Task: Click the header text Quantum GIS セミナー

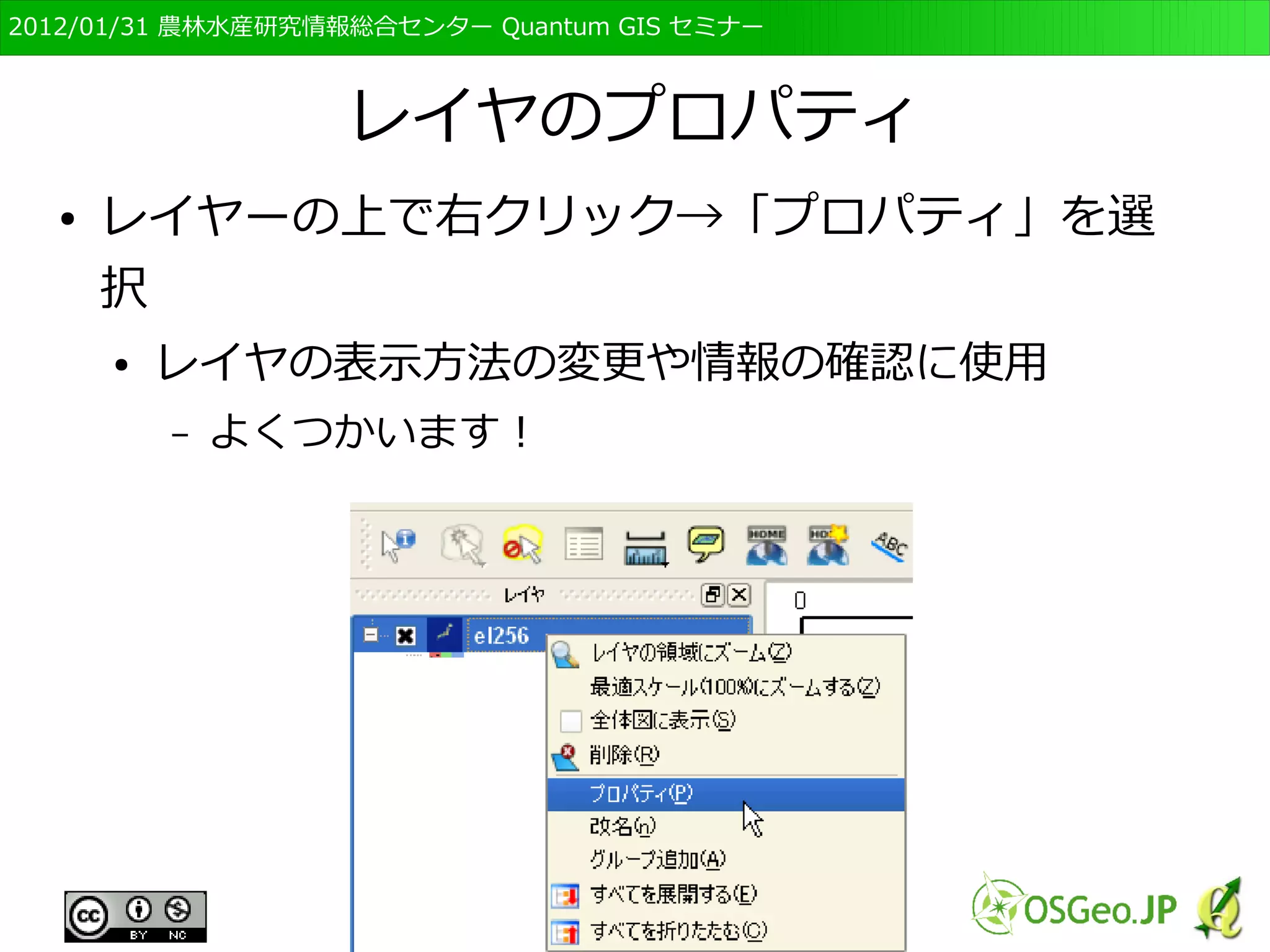Action: [632, 27]
